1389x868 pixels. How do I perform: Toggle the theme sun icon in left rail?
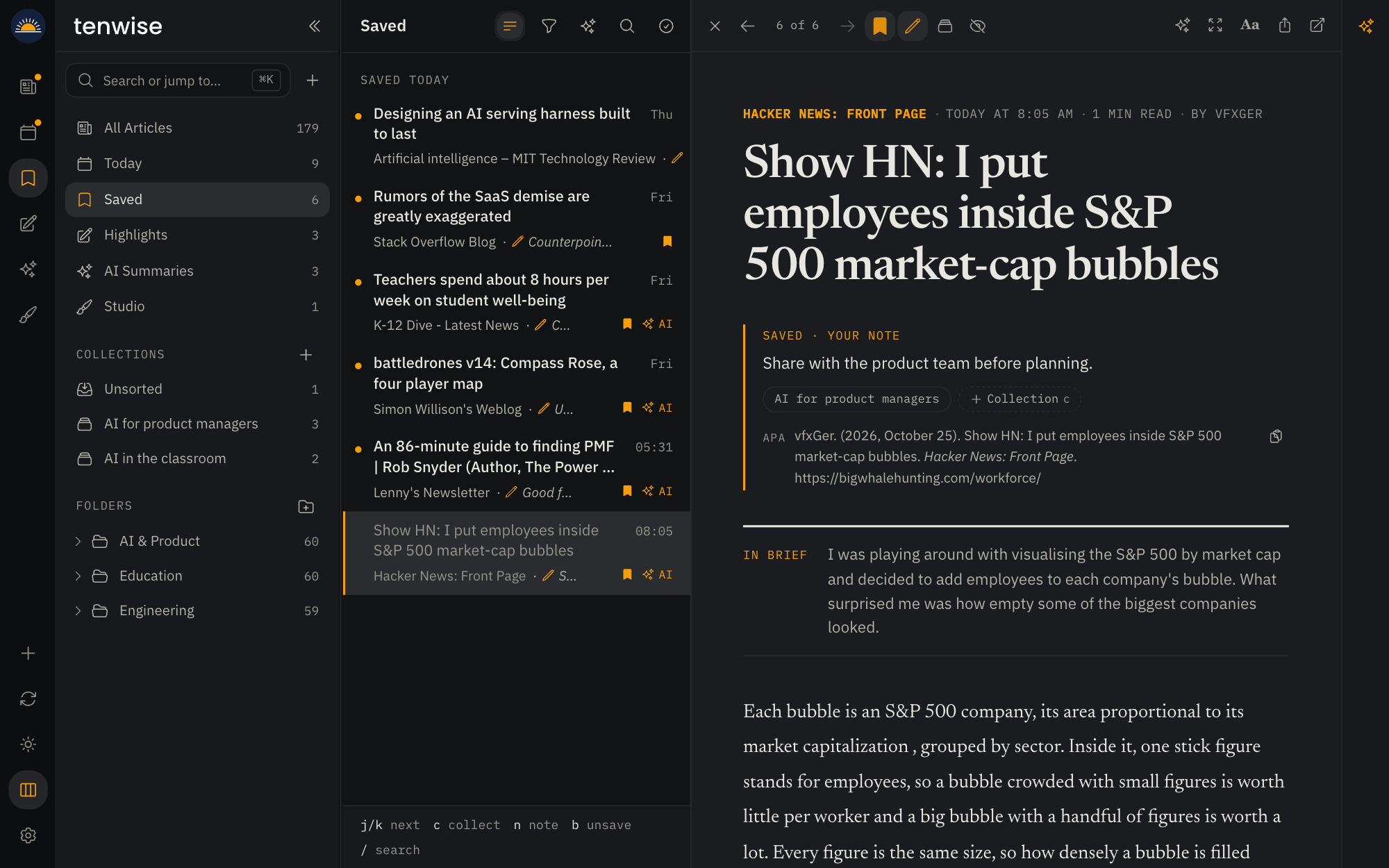pos(28,744)
